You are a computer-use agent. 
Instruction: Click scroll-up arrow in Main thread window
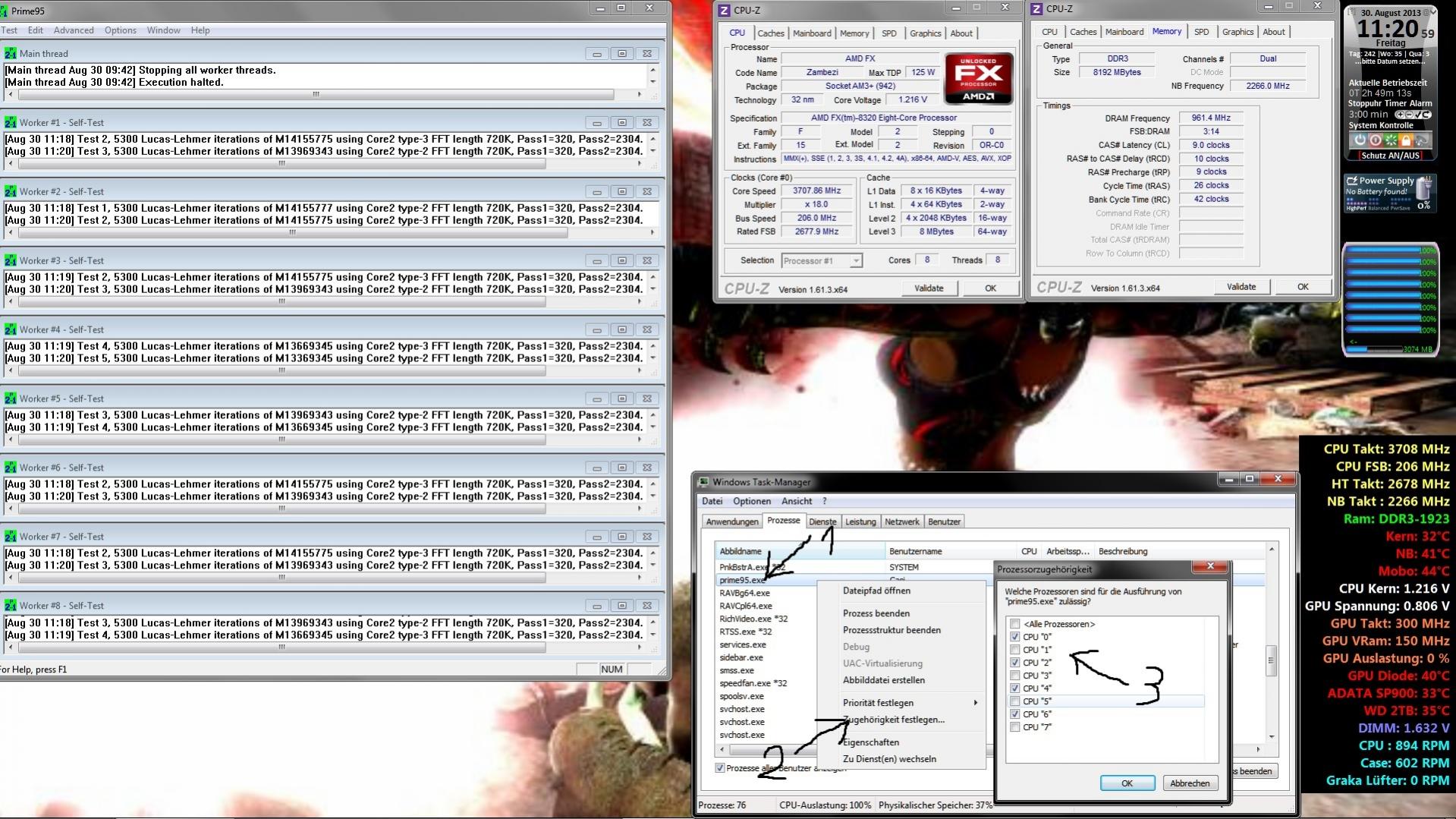tap(653, 69)
